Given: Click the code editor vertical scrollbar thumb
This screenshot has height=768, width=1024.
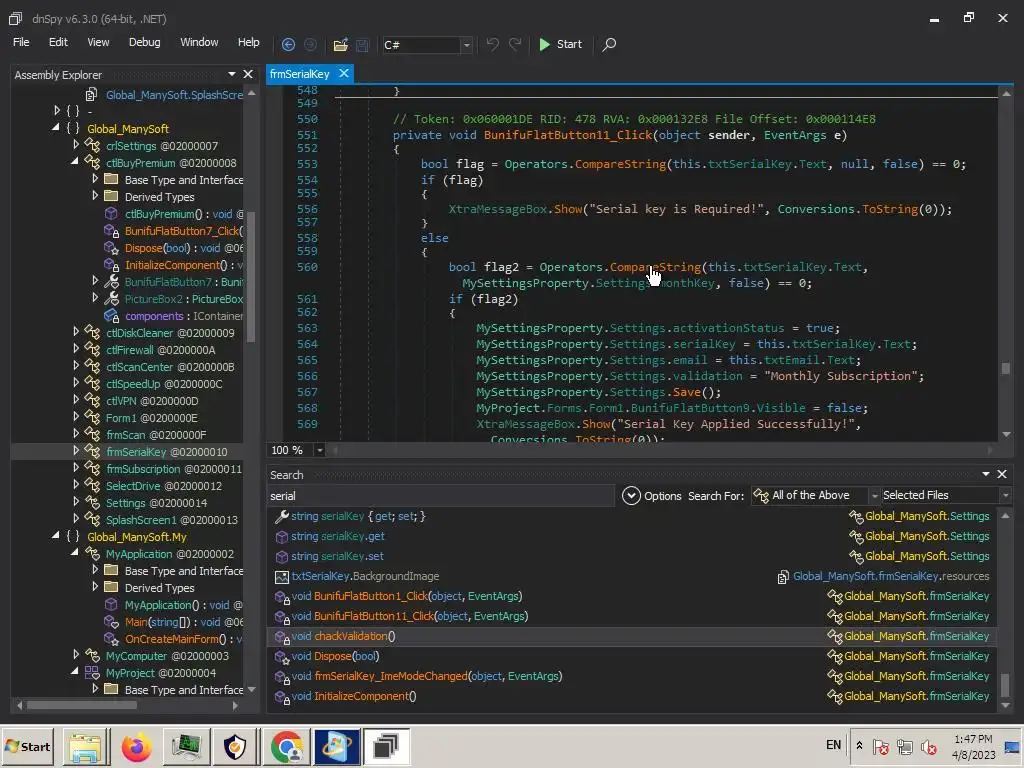Looking at the screenshot, I should point(1005,369).
